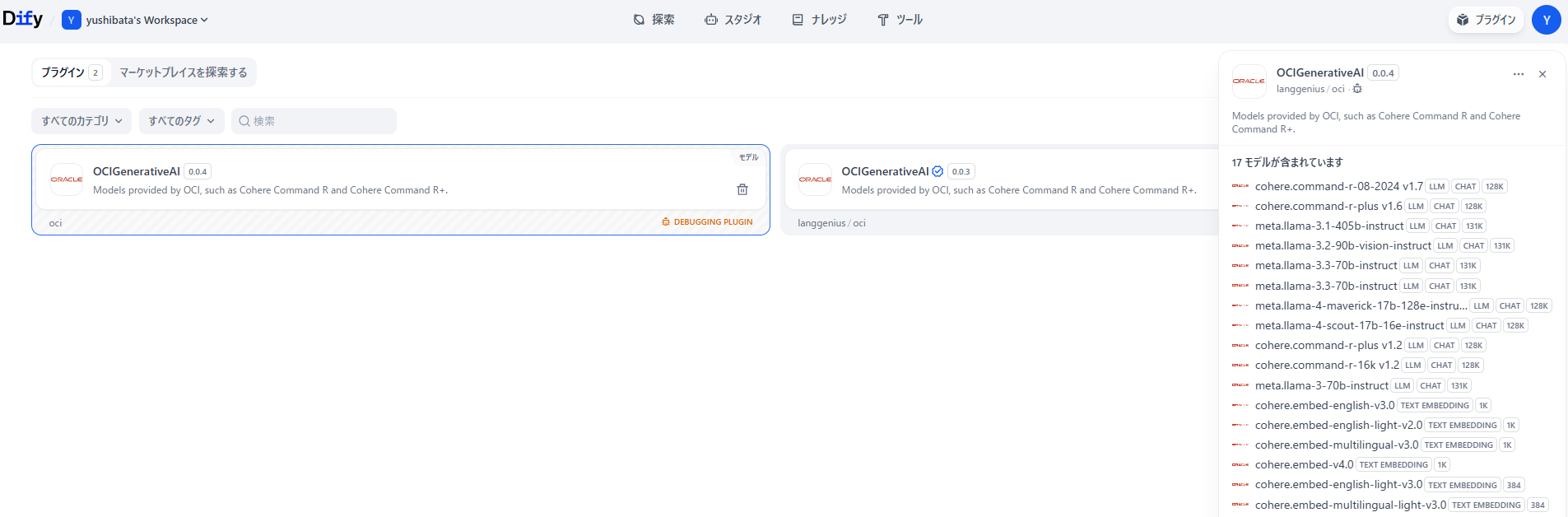
Task: Click 17 モデルが含まれています heading
Action: point(1287,162)
